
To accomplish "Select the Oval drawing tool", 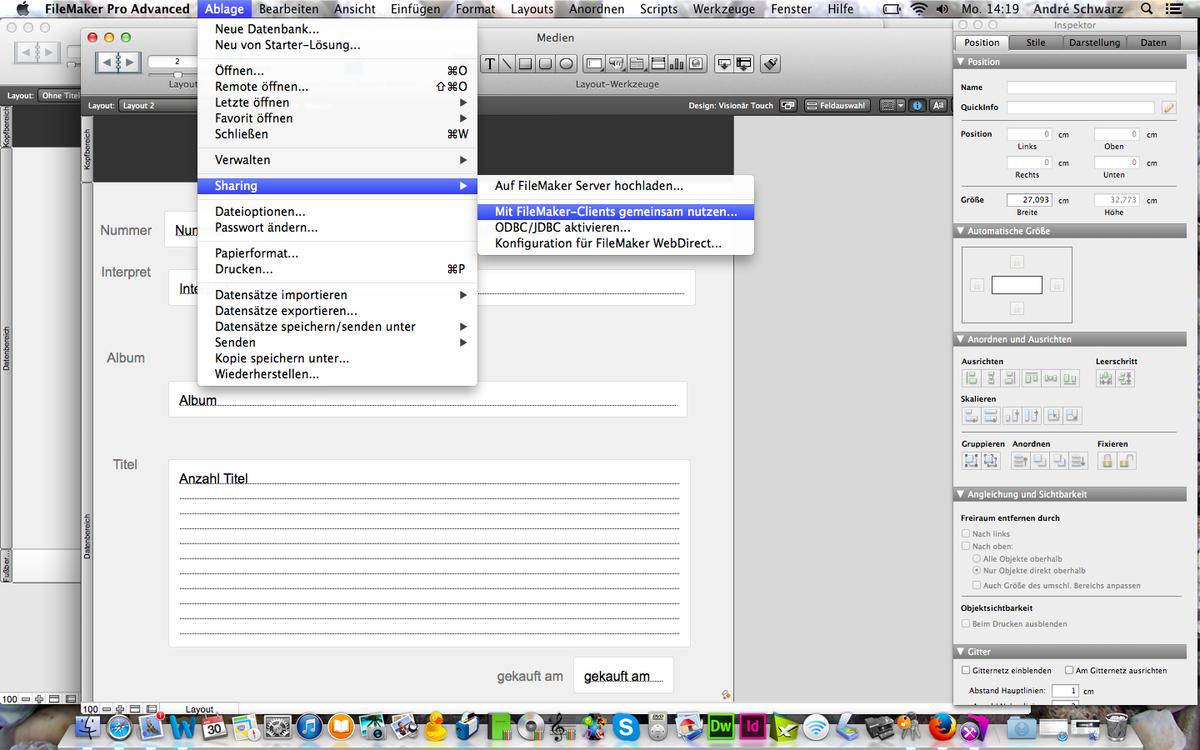I will coord(566,64).
